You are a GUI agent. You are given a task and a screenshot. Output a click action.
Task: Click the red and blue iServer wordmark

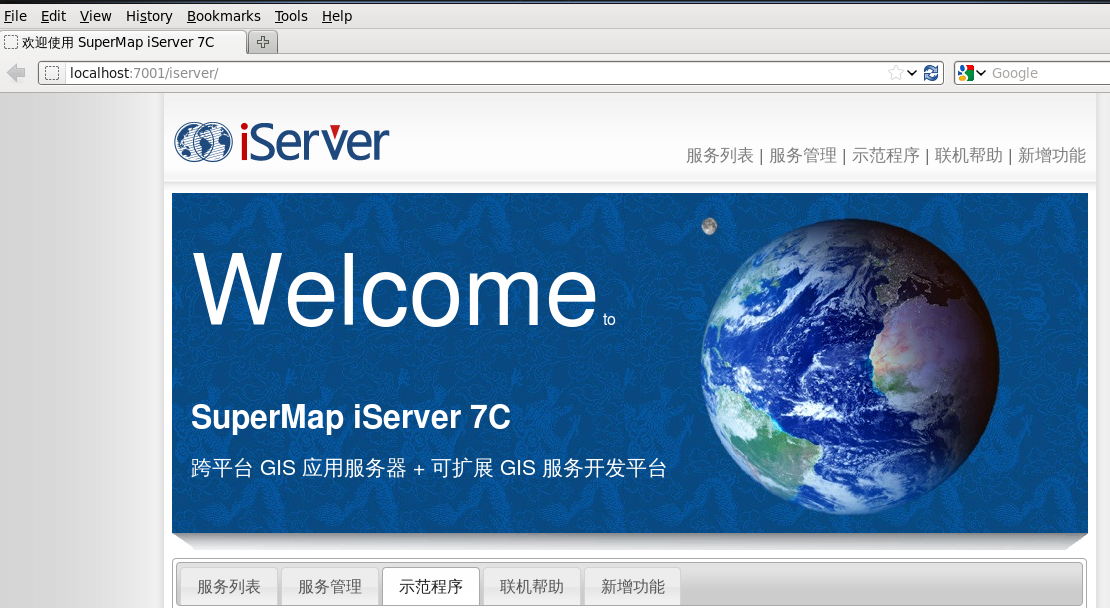314,142
